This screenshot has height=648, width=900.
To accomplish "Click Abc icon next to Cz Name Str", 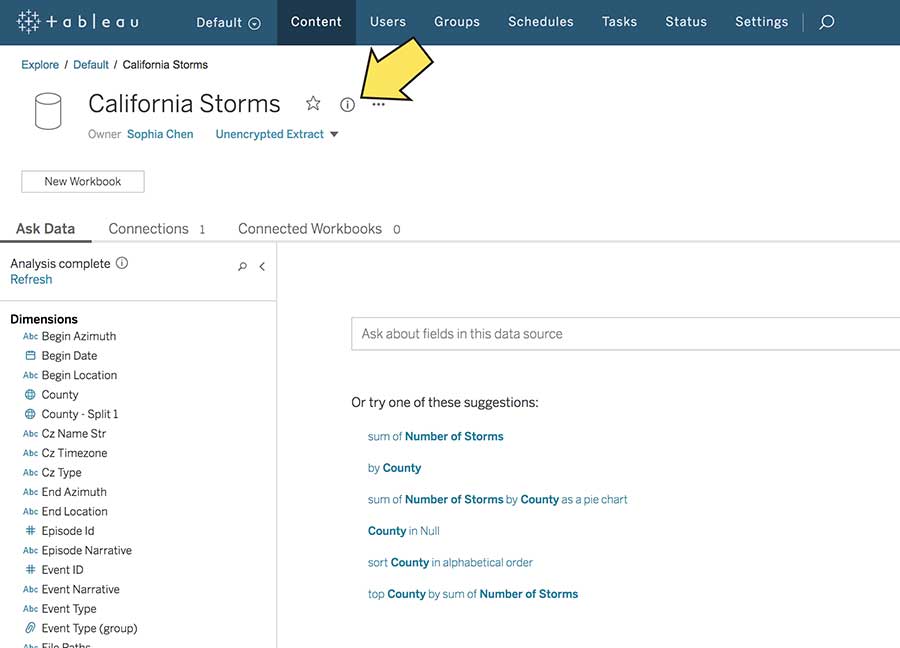I will tap(30, 434).
